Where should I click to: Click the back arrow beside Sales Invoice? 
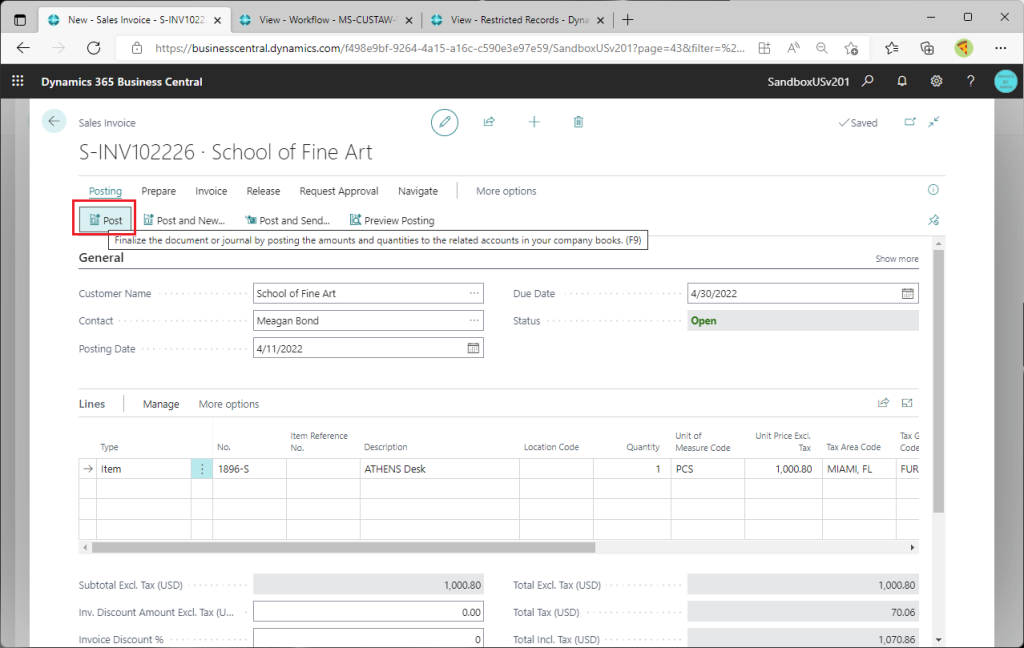(x=54, y=122)
